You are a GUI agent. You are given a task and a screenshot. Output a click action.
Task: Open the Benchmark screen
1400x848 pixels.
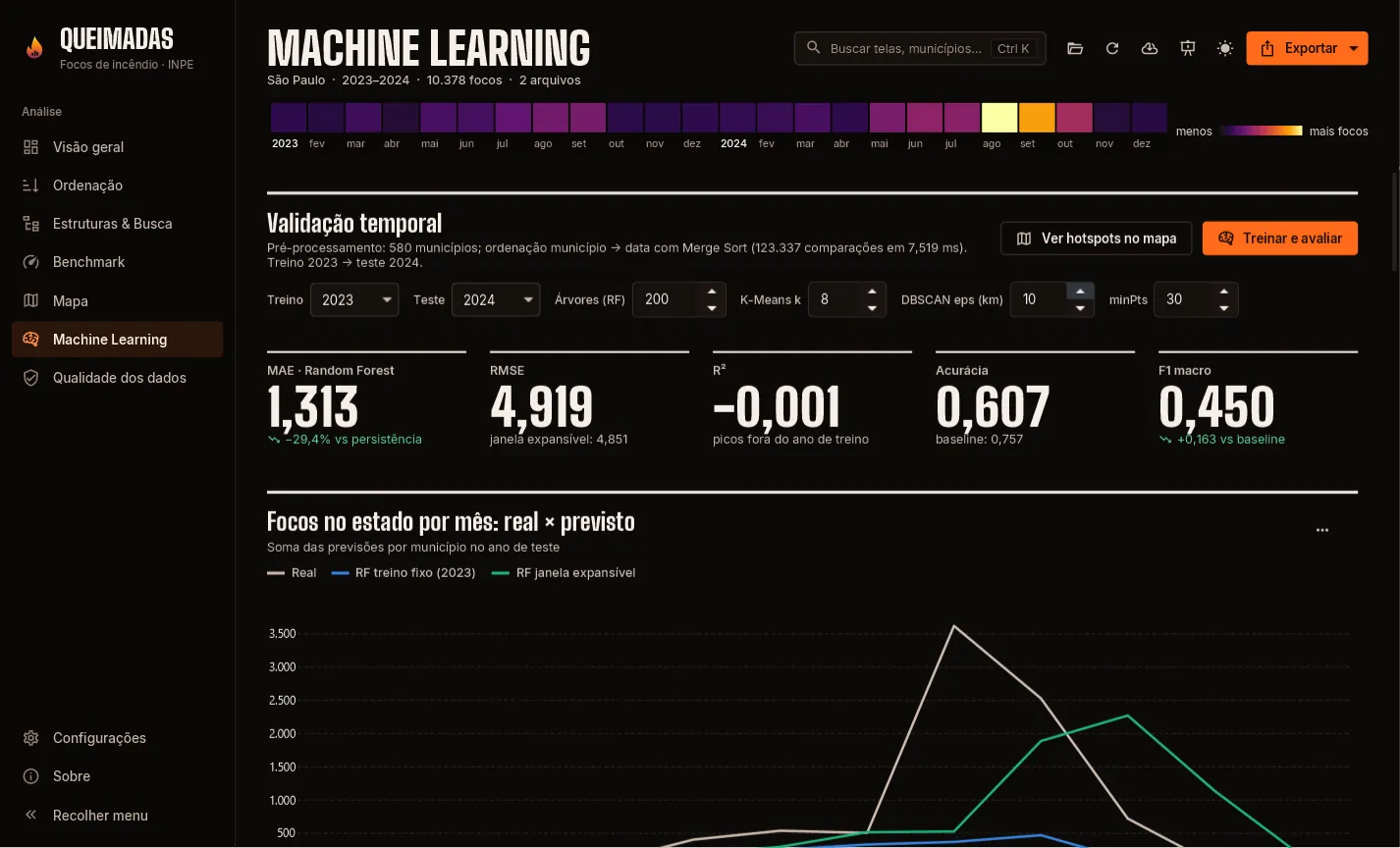point(118,262)
